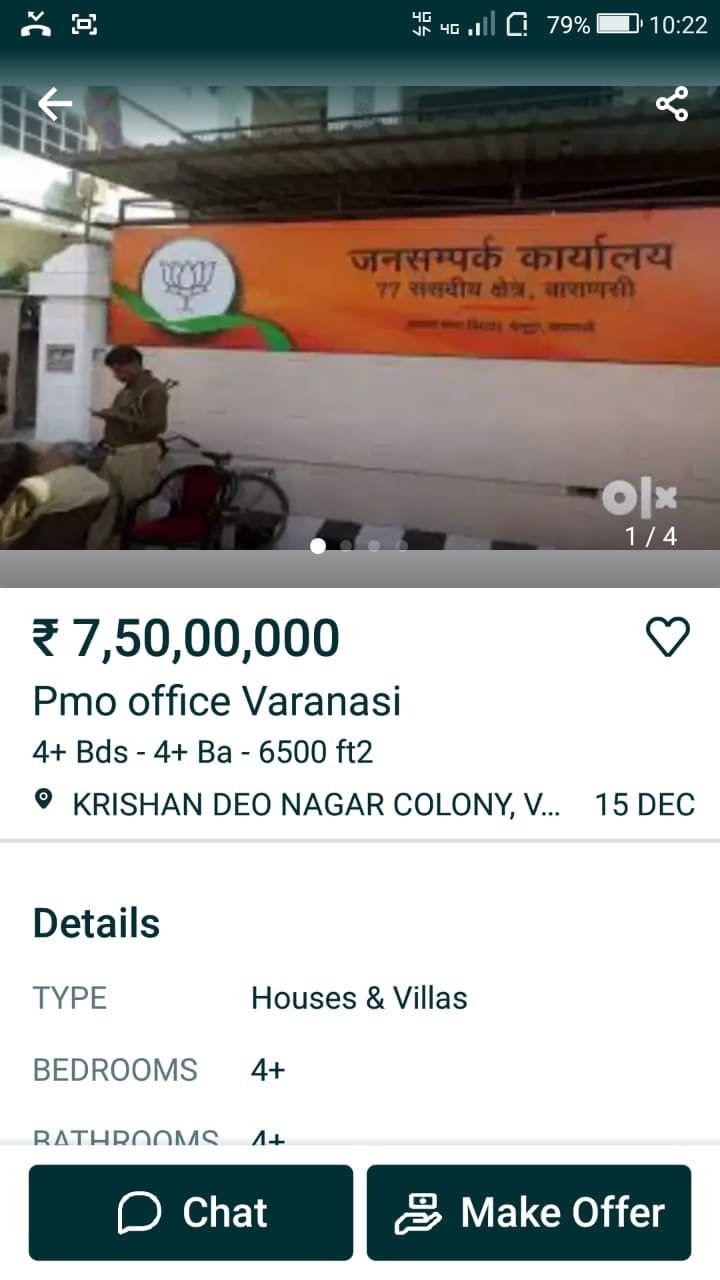Open the listing photo in full view
This screenshot has height=1280, width=720.
click(x=360, y=318)
